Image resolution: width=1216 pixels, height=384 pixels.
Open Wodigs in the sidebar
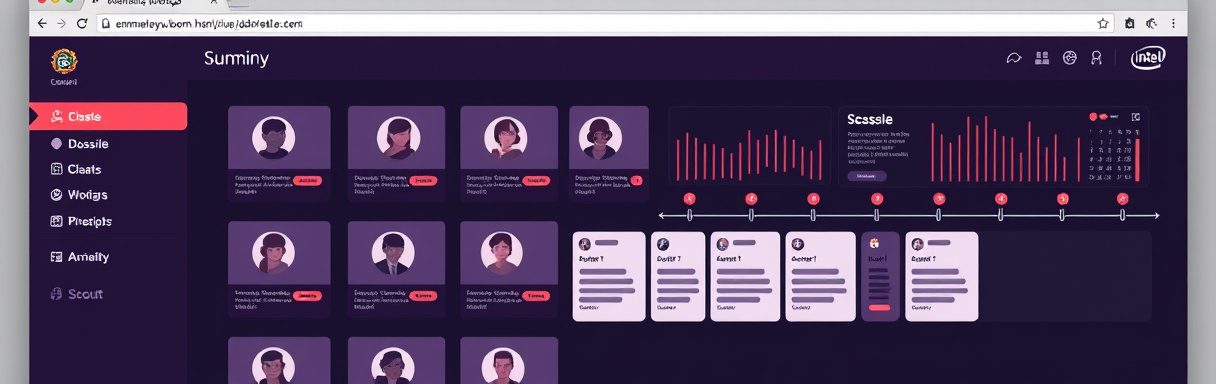[79, 195]
